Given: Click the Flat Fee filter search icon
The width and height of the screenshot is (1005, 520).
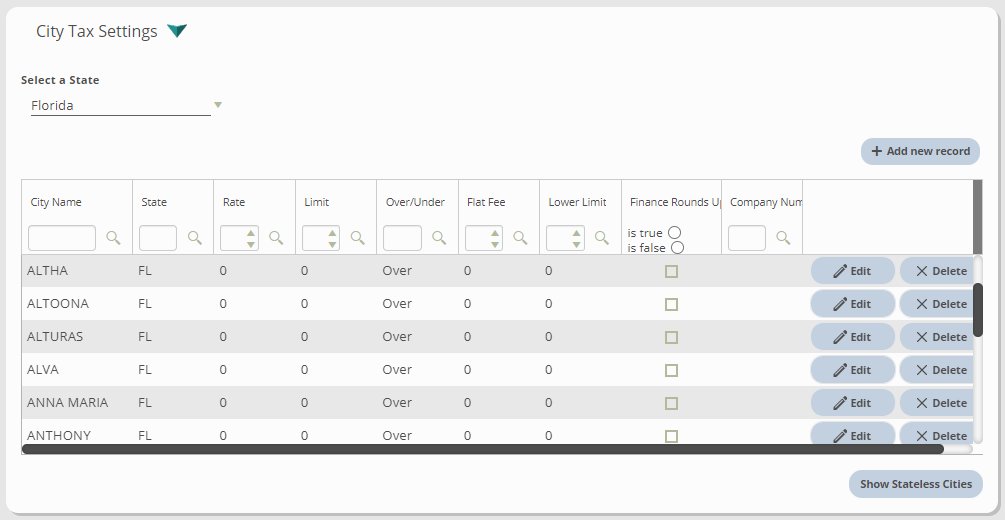Looking at the screenshot, I should coord(520,238).
